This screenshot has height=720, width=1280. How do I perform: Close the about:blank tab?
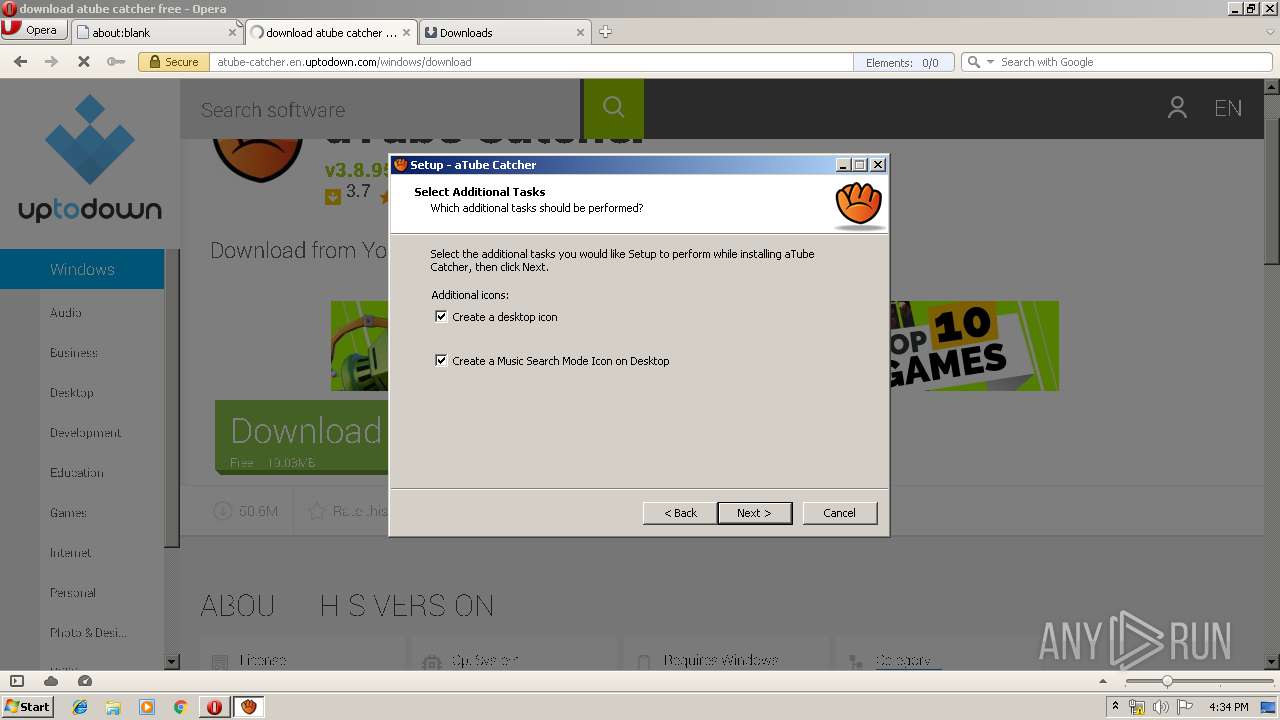tap(233, 32)
